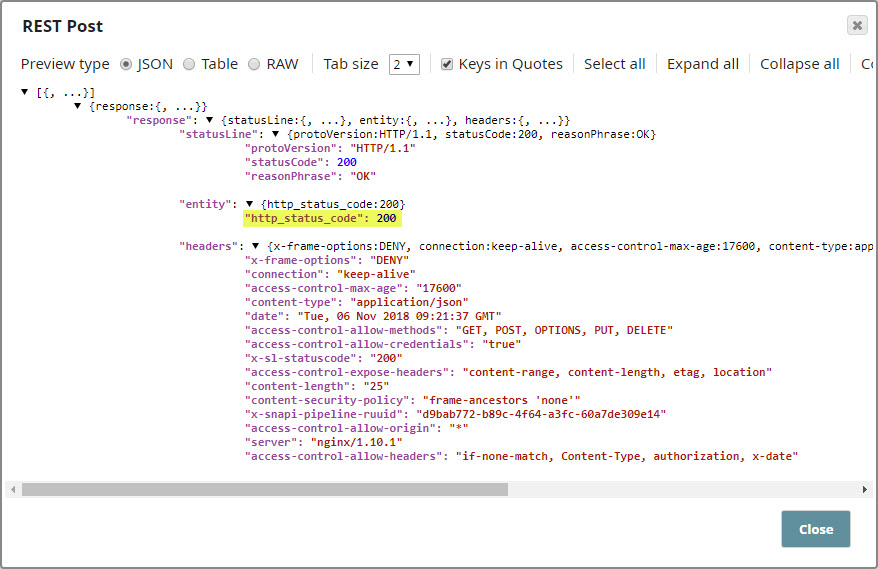Image resolution: width=878 pixels, height=569 pixels.
Task: Click the horizontal scrollbar thumb
Action: 265,489
